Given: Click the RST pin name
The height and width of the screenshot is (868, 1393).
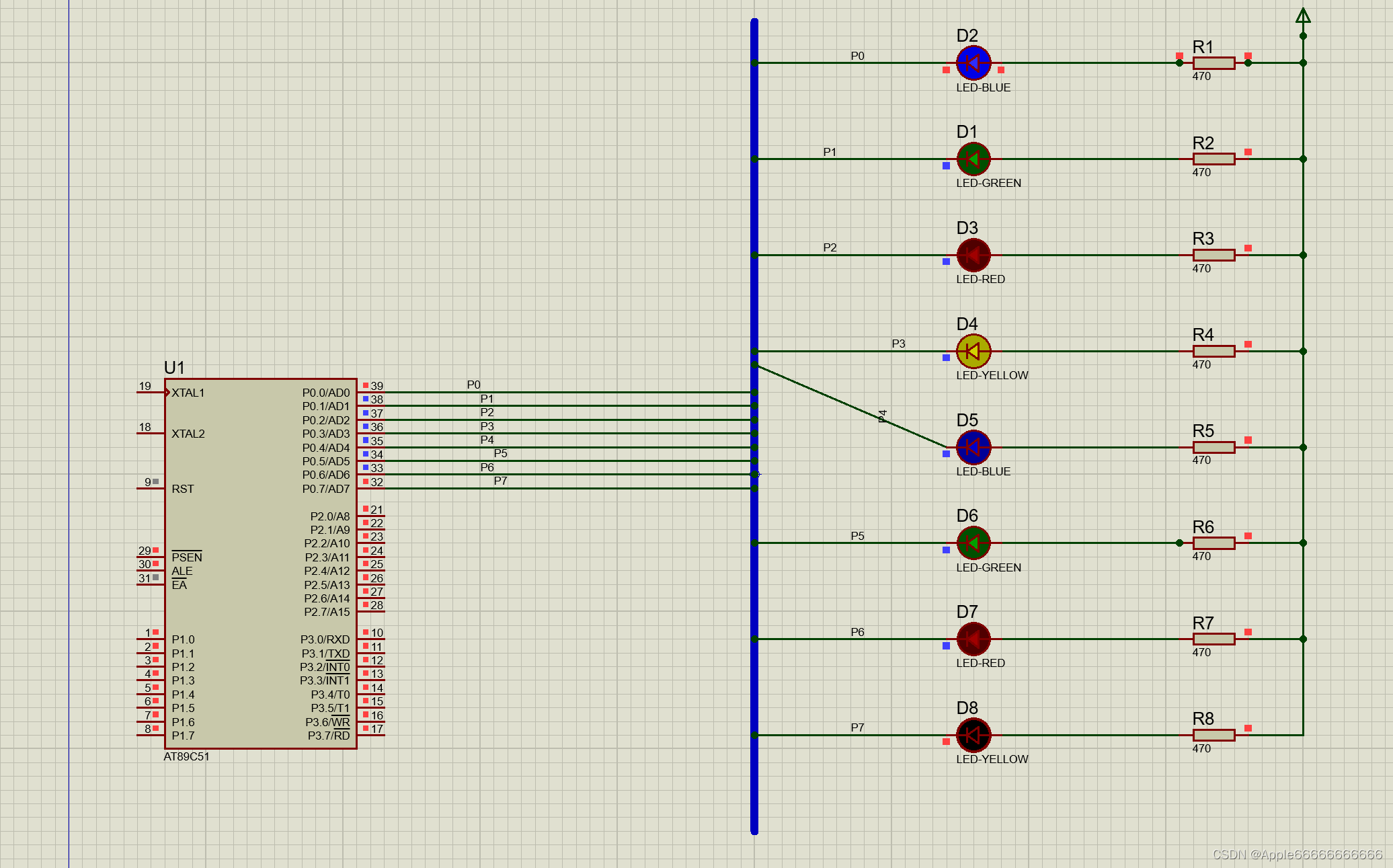Looking at the screenshot, I should click(182, 489).
